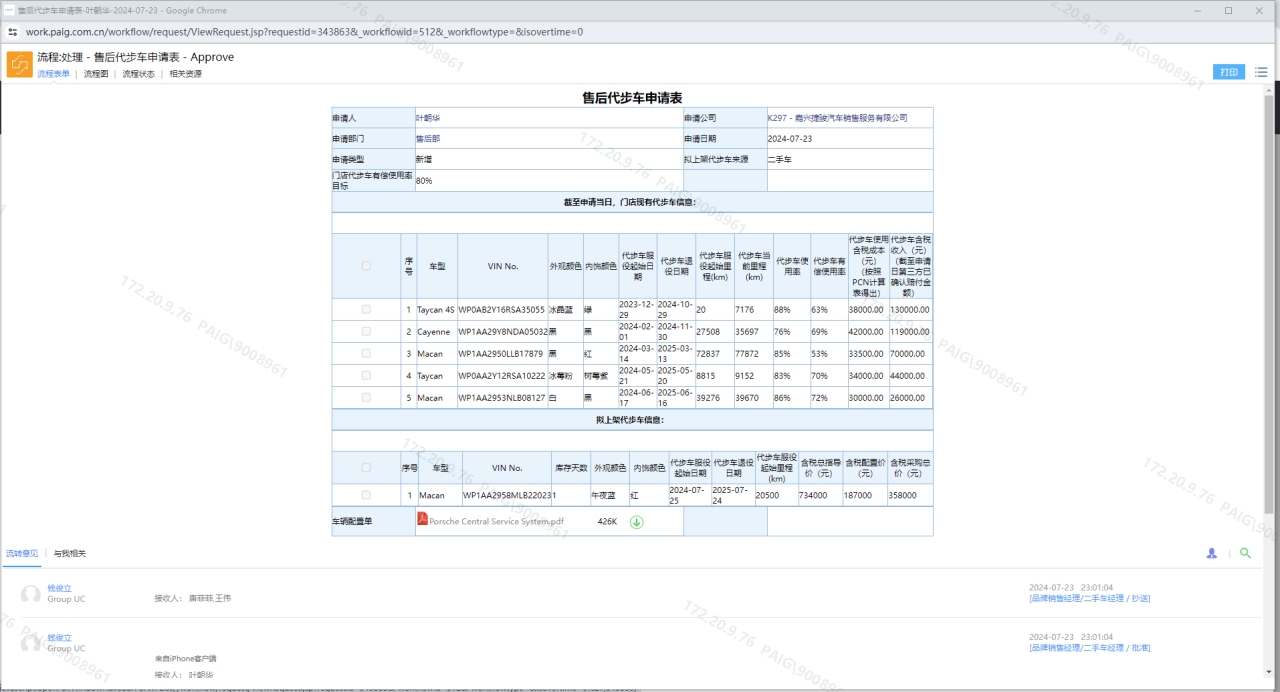
Task: Click the red PDF file icon
Action: 422,519
